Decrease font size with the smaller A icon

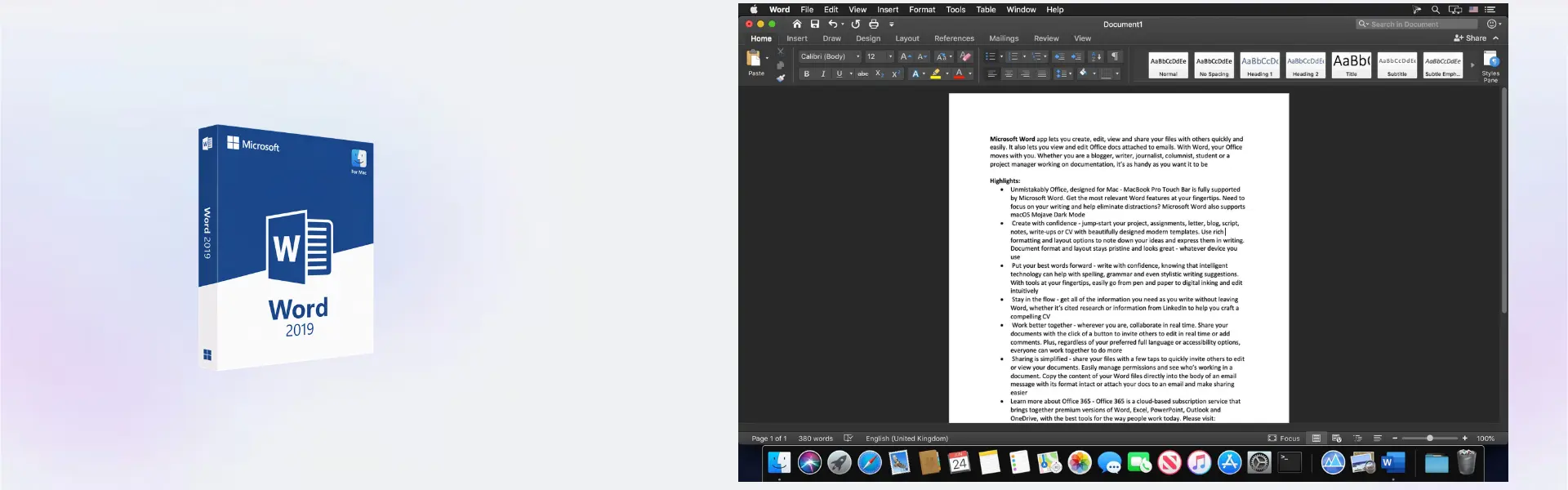(922, 56)
